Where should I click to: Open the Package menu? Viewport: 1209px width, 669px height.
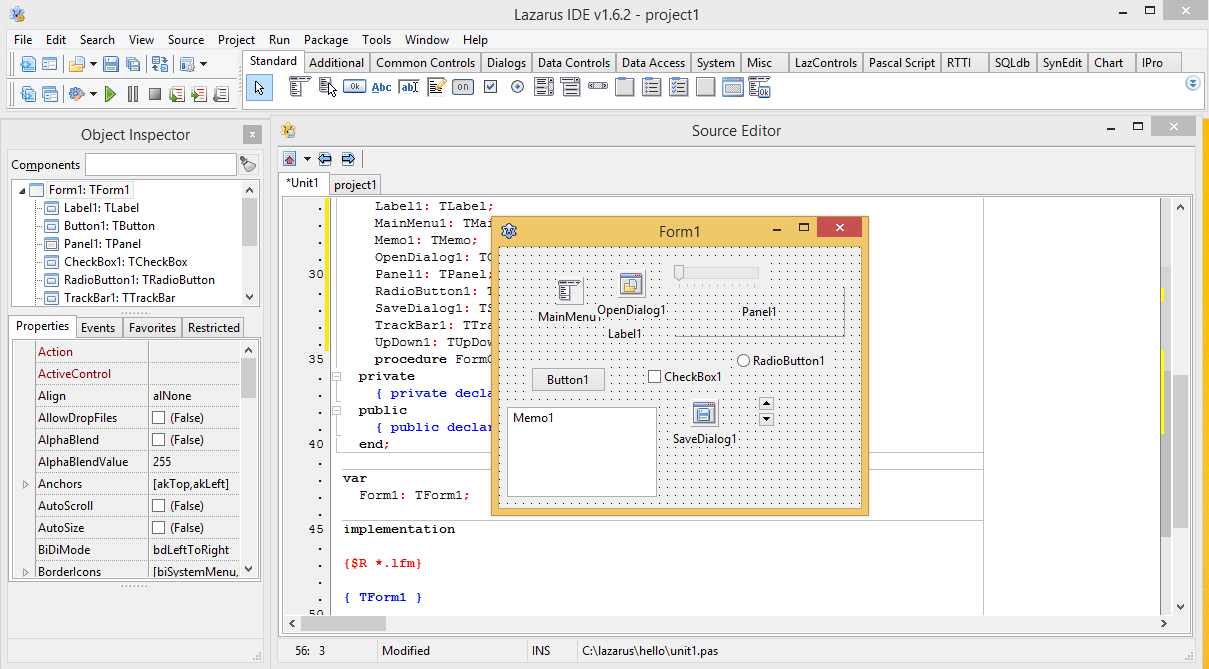(x=326, y=40)
